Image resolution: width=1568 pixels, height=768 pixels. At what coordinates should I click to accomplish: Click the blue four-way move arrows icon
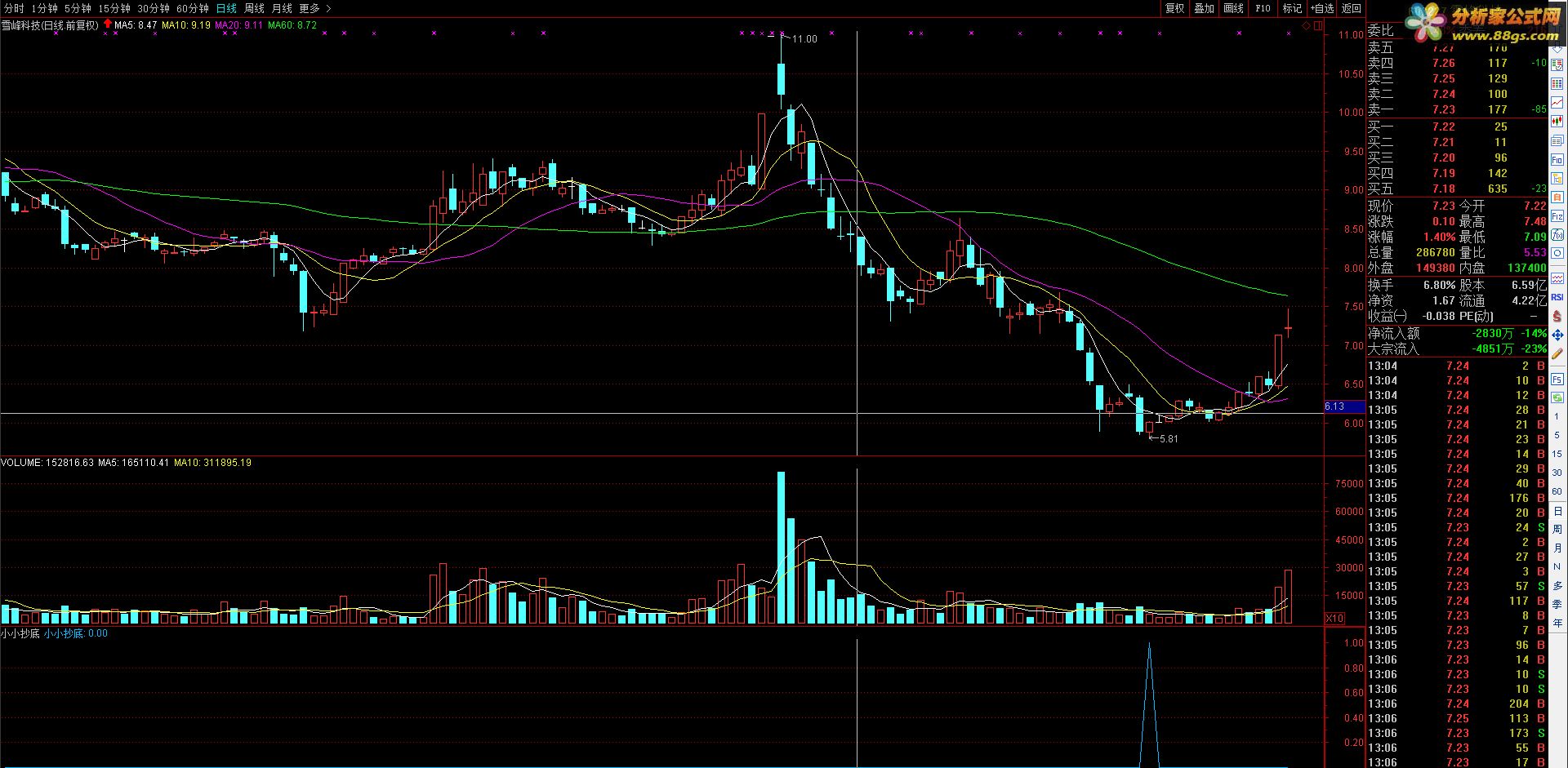tap(1557, 335)
